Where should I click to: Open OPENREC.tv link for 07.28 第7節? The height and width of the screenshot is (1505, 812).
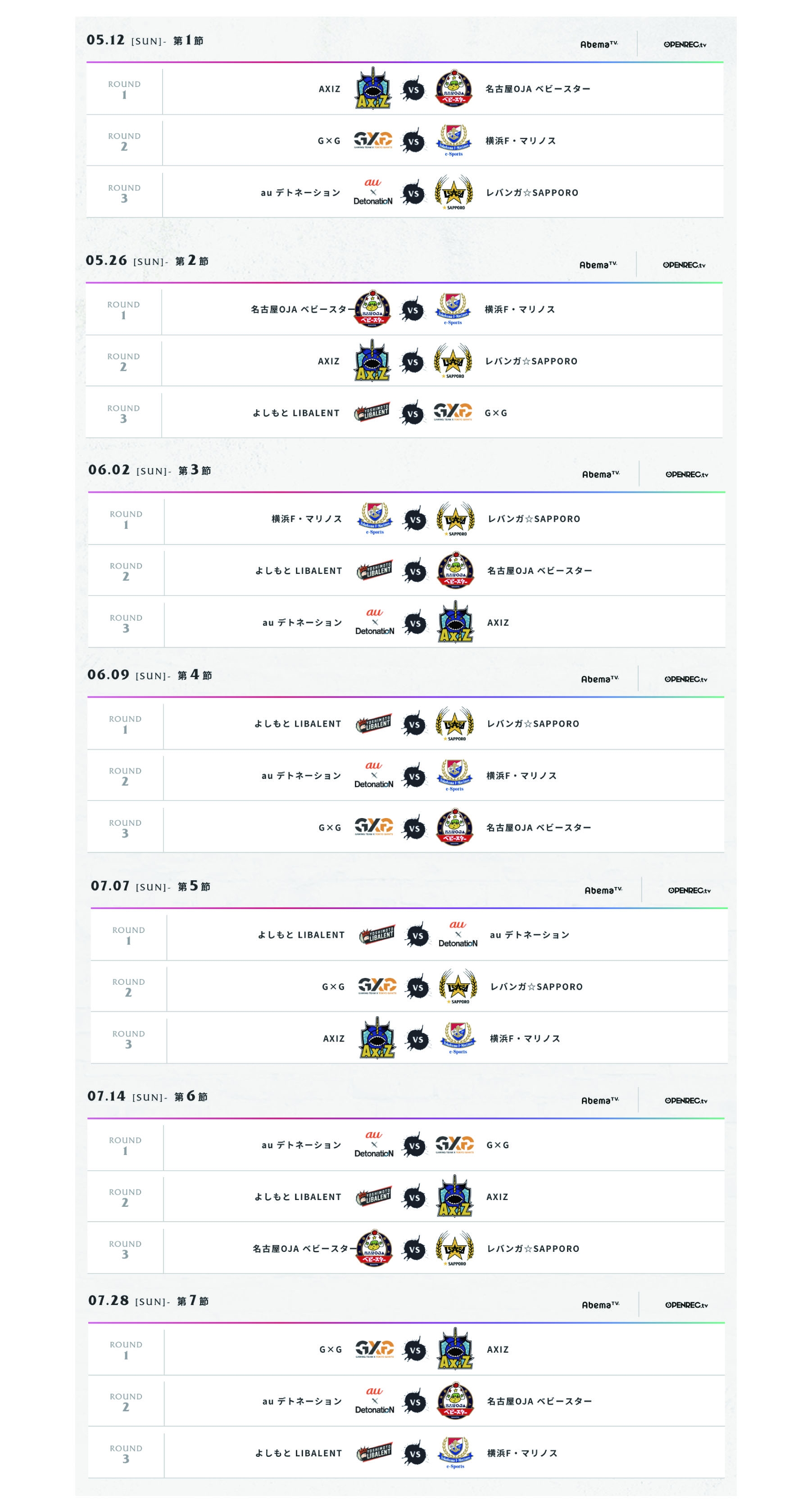coord(686,1305)
